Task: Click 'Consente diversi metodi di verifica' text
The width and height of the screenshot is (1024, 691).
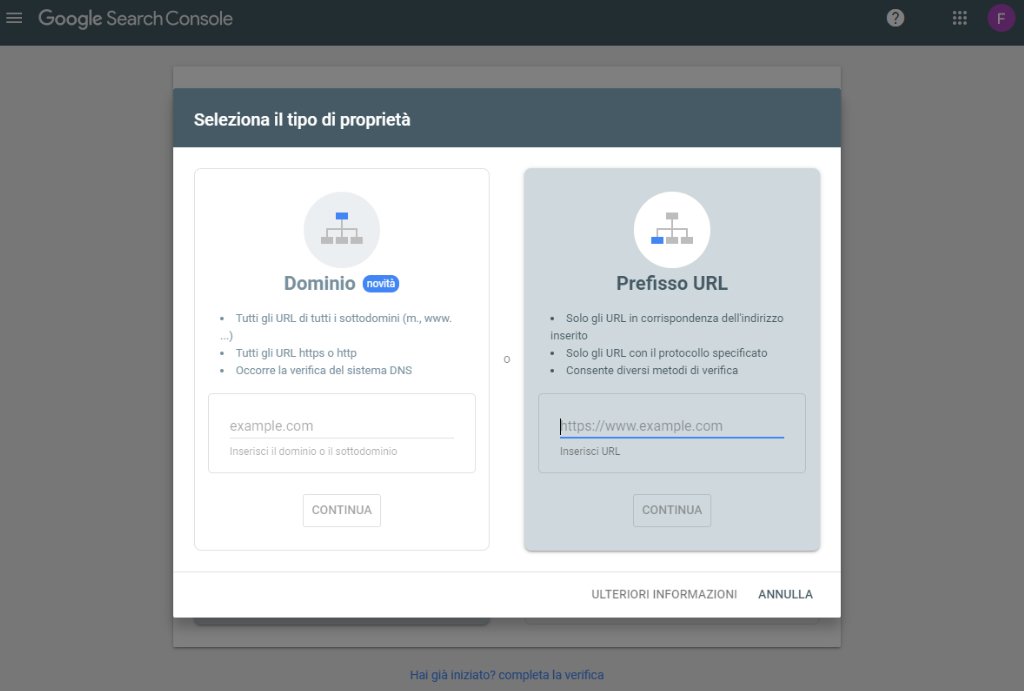Action: pos(652,370)
